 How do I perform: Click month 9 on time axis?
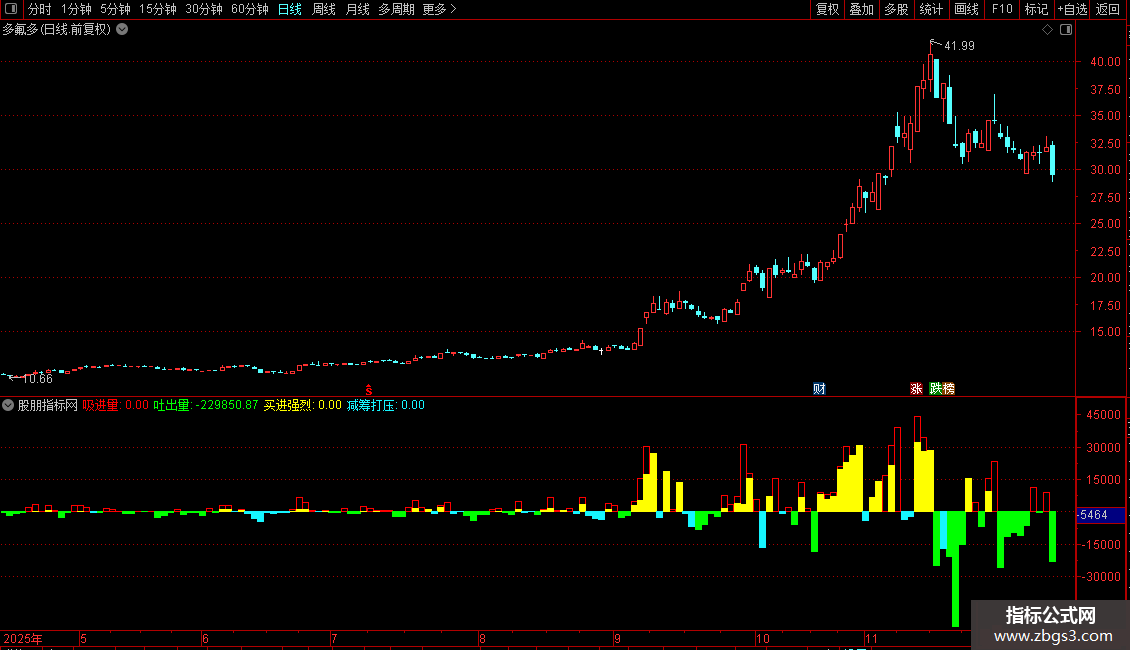tap(618, 638)
